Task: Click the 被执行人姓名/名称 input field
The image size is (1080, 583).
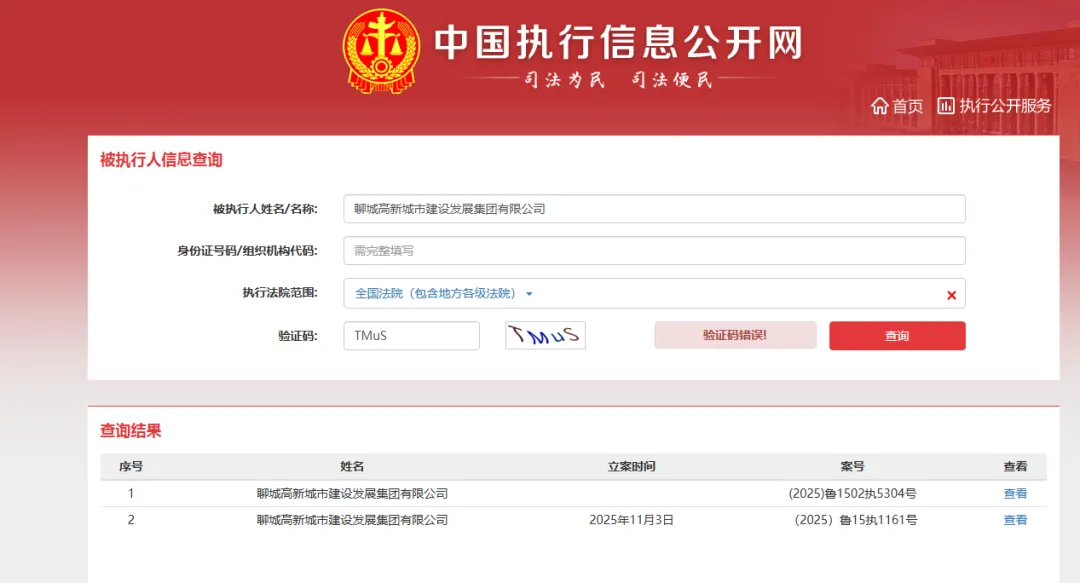Action: (x=654, y=209)
